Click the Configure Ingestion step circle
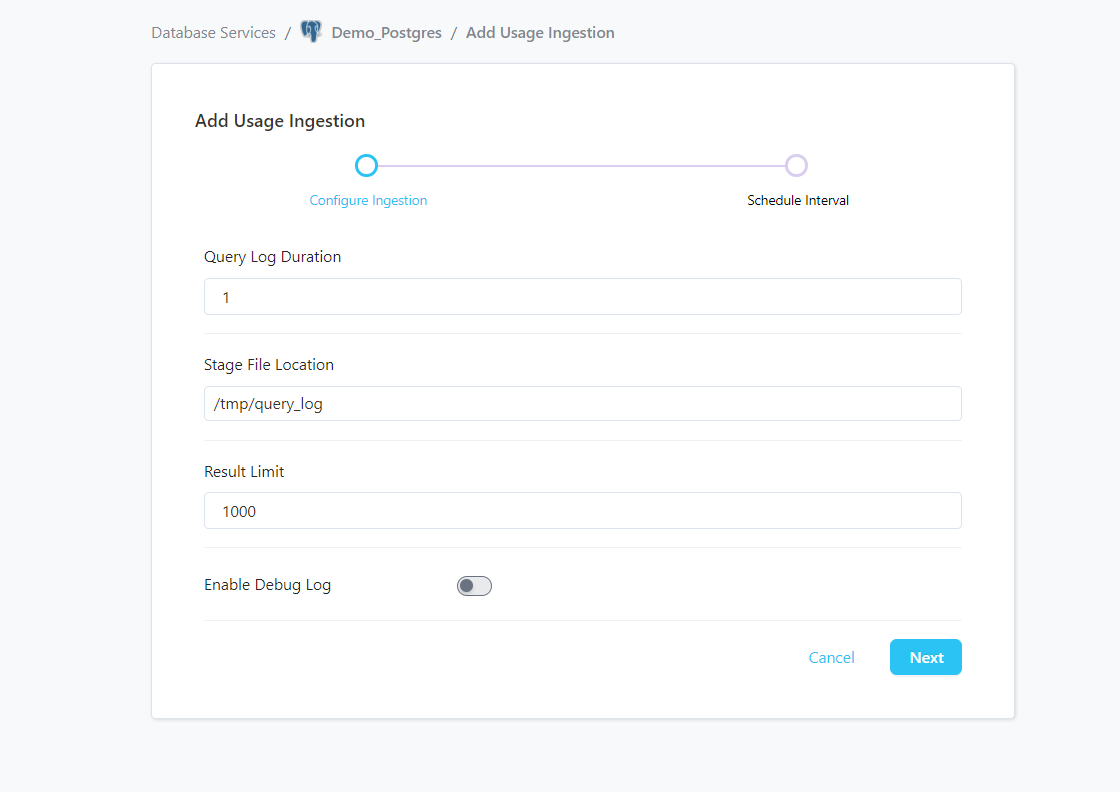 click(x=367, y=165)
